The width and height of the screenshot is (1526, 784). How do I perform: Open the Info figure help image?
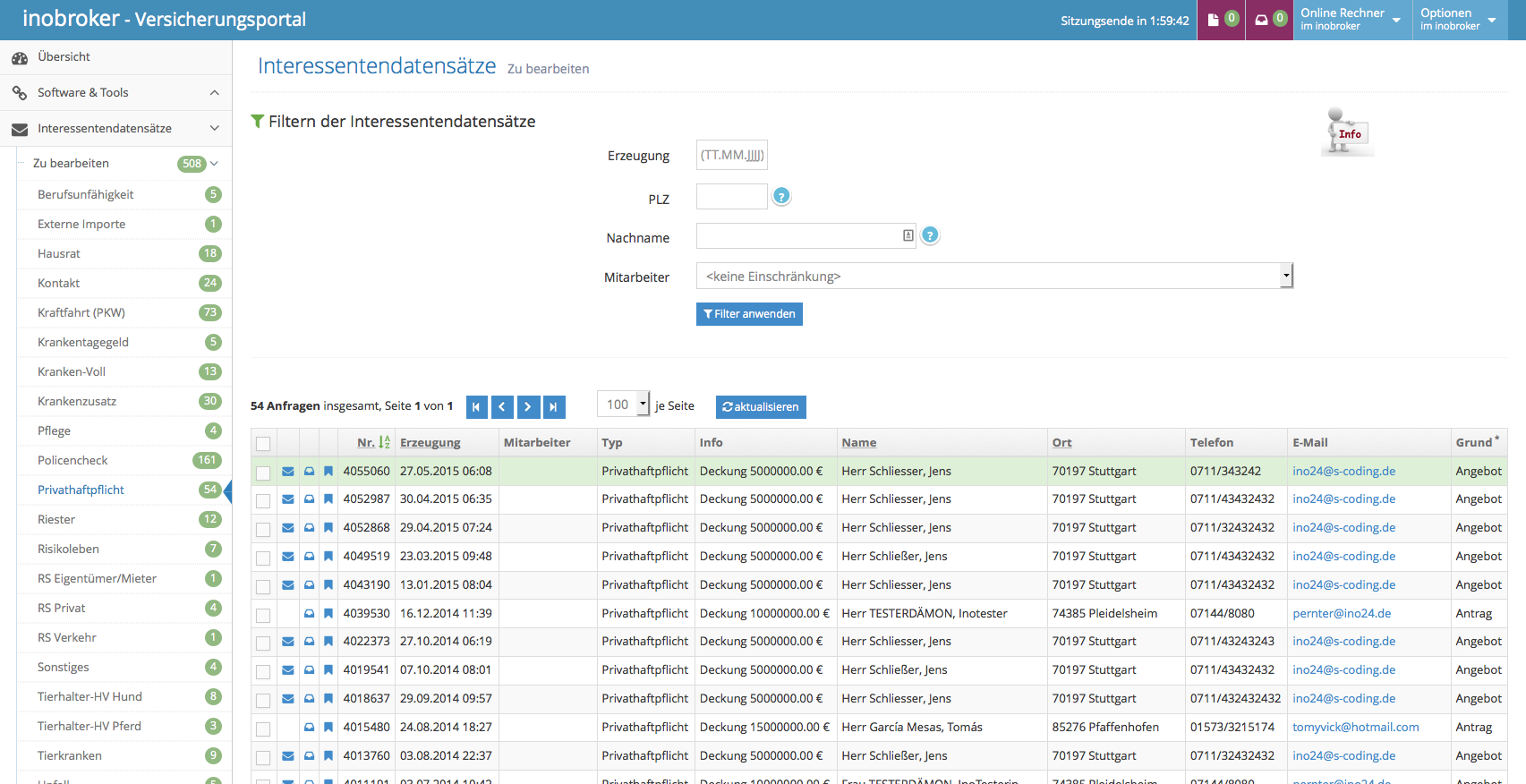[x=1346, y=132]
